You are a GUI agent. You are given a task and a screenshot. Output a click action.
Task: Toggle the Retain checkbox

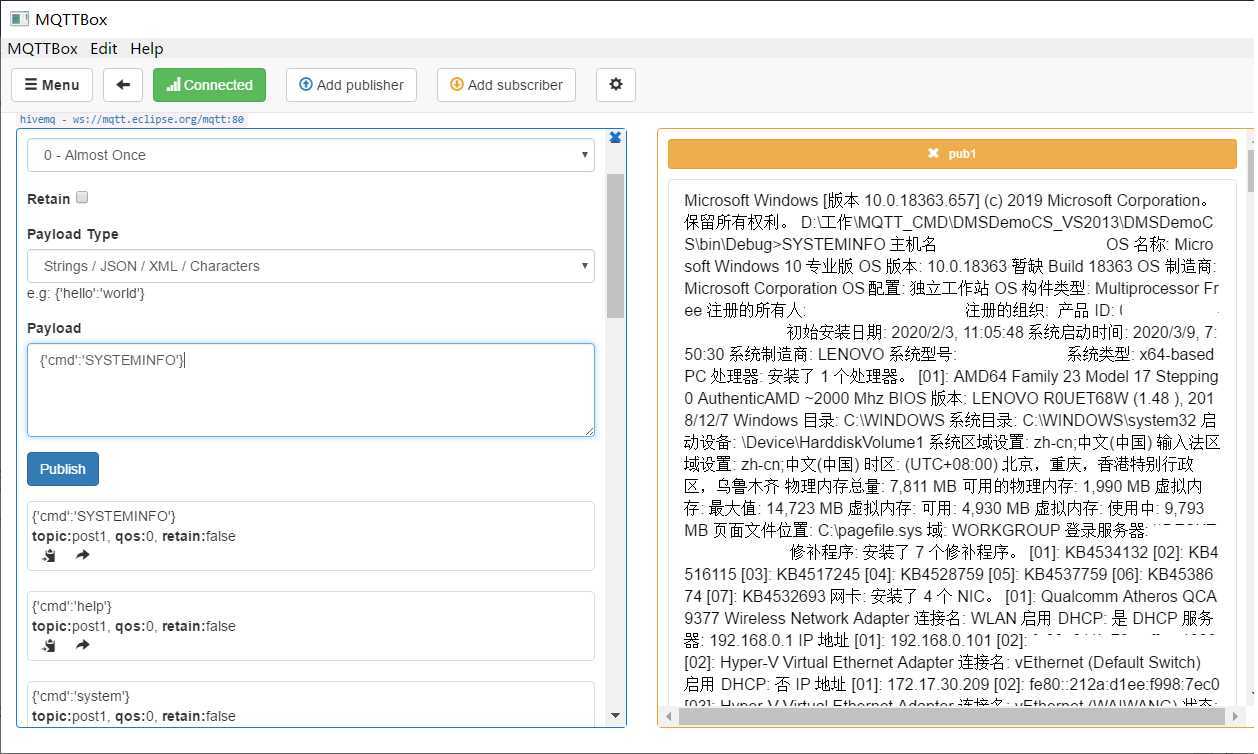[x=82, y=197]
